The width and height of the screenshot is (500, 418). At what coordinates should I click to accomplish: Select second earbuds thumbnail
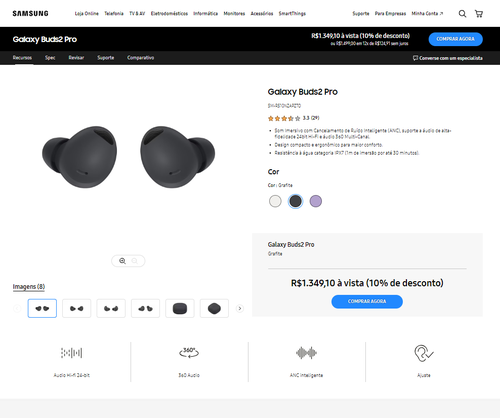(x=77, y=308)
